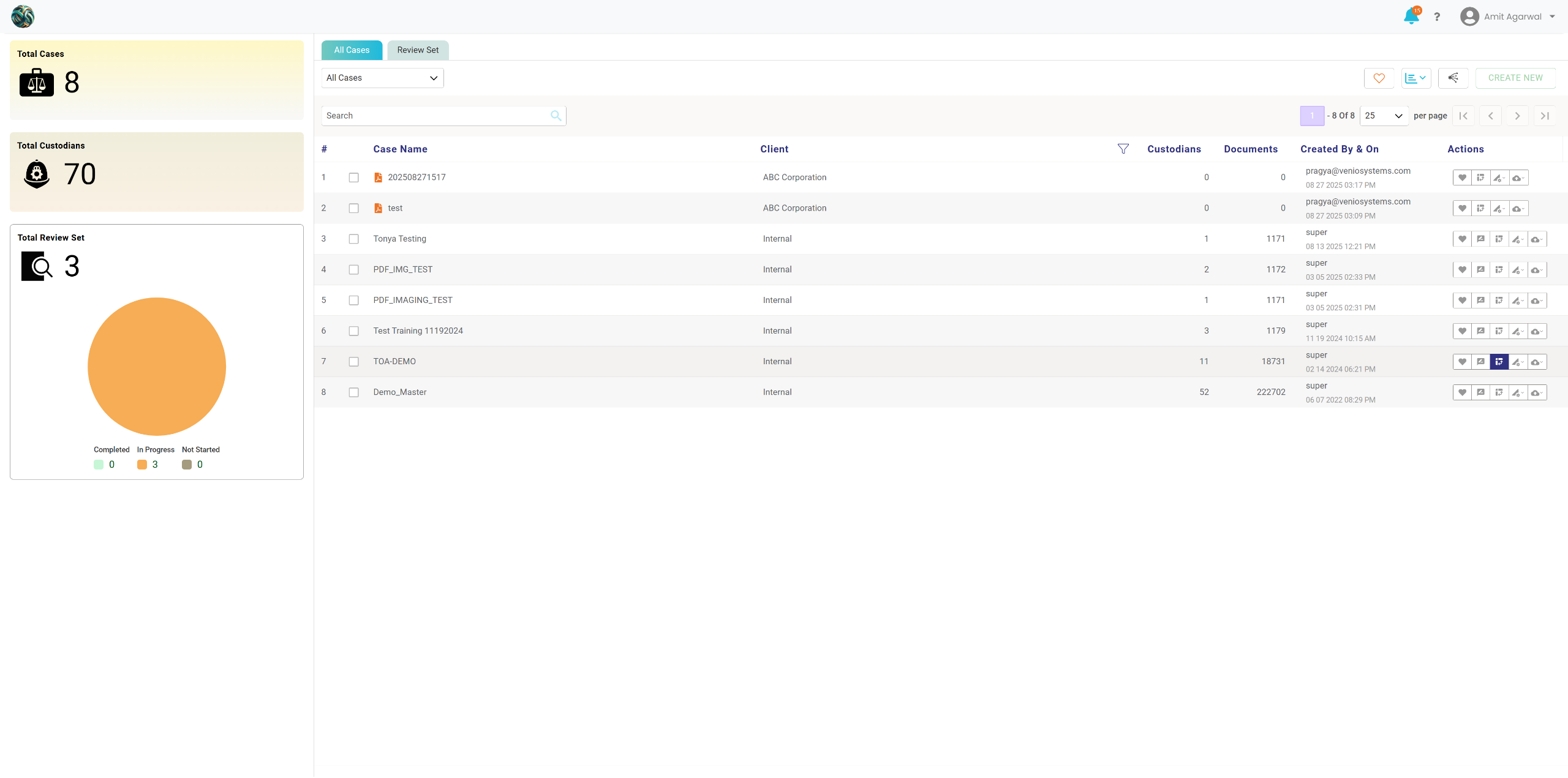The height and width of the screenshot is (778, 1568).
Task: Click cloud upload icon for test case
Action: [x=1518, y=209]
